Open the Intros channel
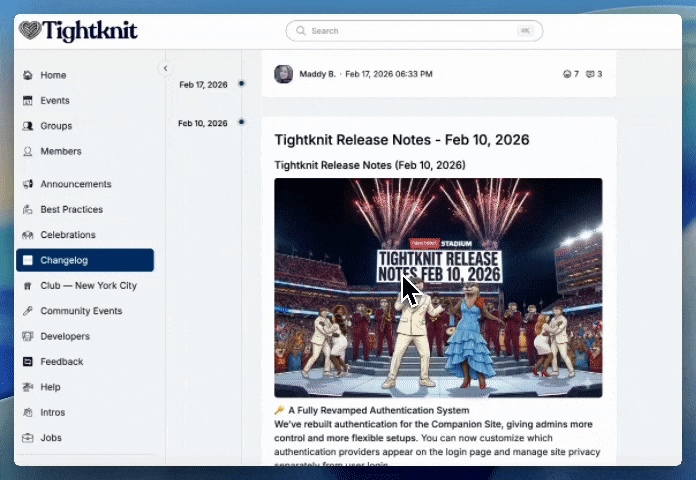Image resolution: width=696 pixels, height=480 pixels. 85,412
